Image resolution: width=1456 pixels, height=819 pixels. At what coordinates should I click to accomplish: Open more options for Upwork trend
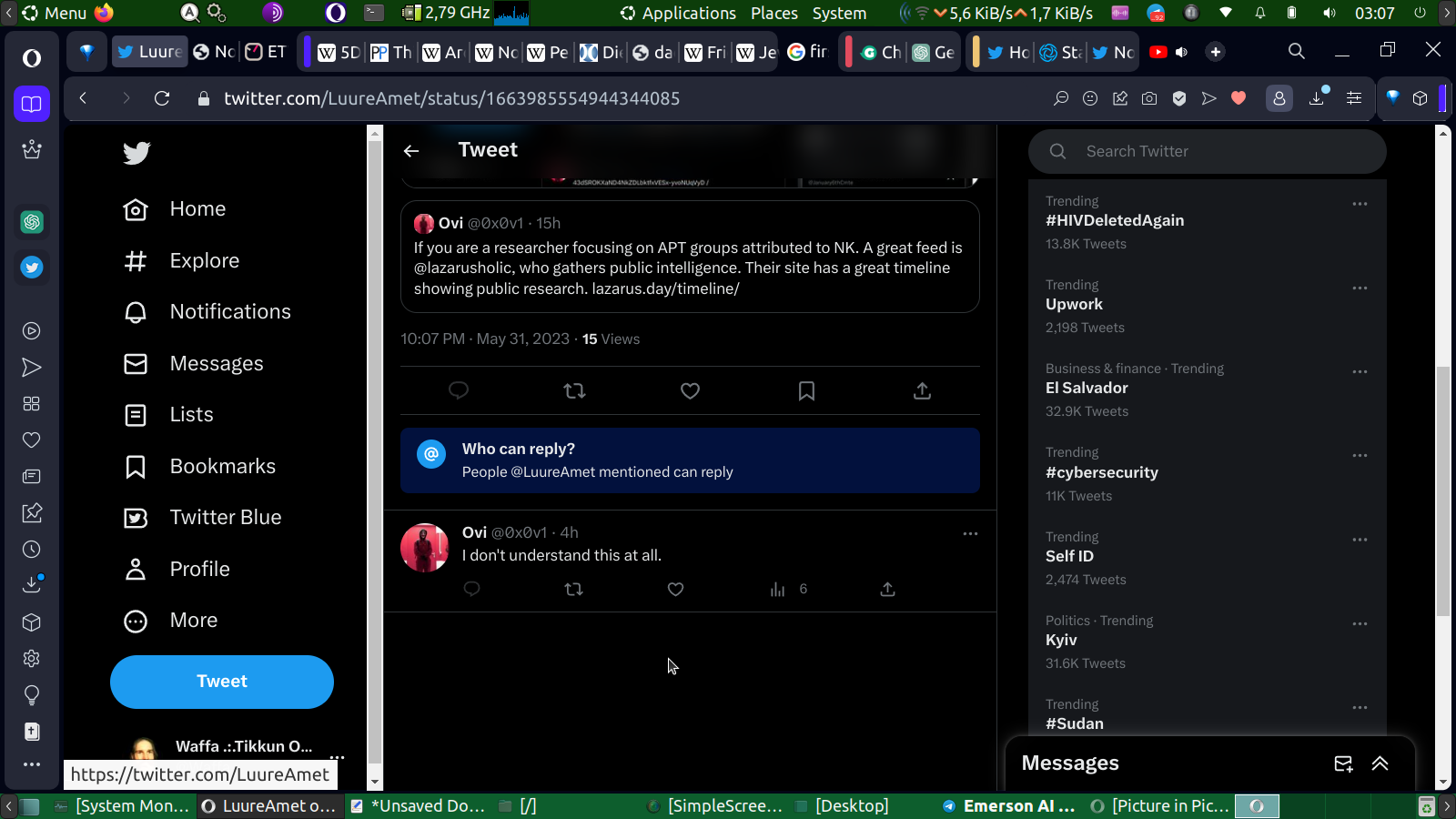(x=1360, y=288)
